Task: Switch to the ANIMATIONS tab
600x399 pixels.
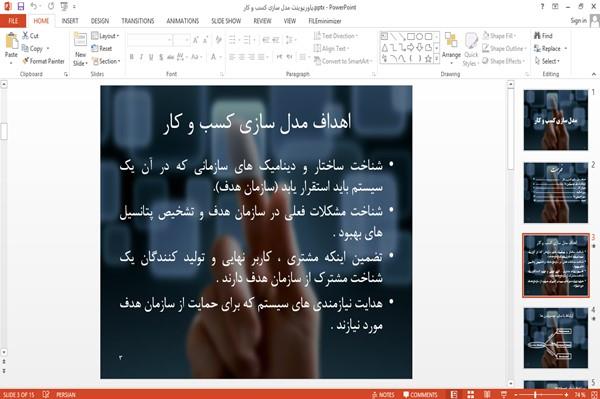Action: (x=183, y=21)
